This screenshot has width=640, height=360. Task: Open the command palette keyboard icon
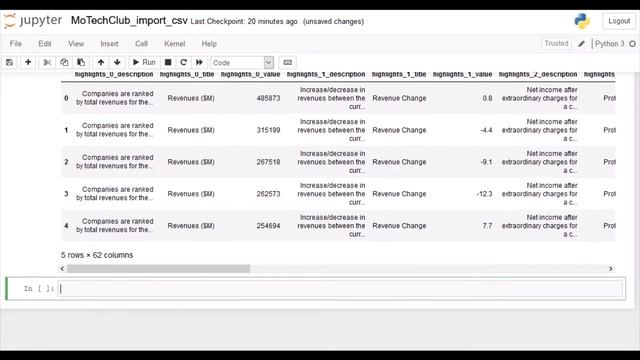pos(288,62)
